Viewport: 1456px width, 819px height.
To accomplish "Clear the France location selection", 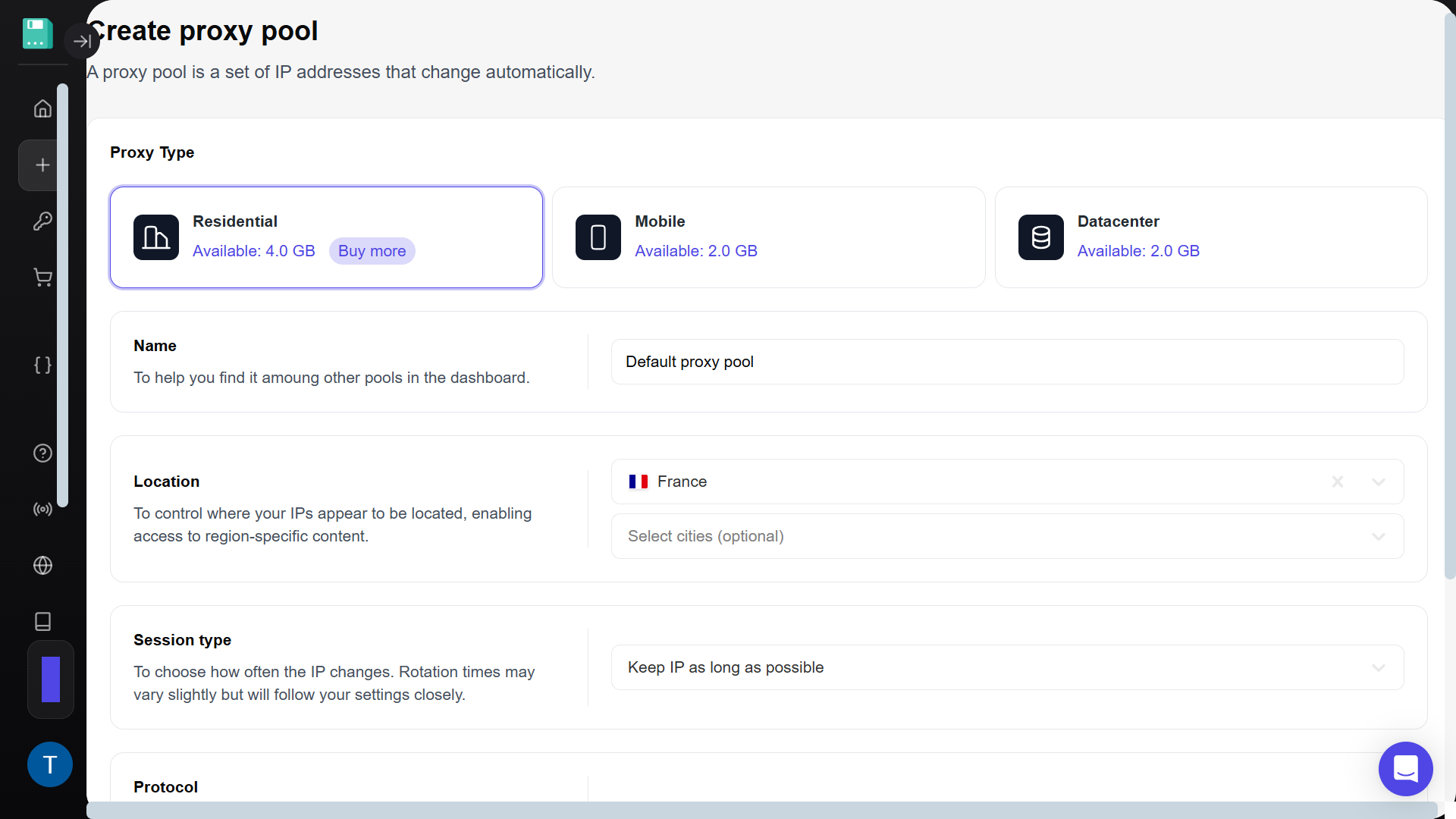I will pyautogui.click(x=1337, y=482).
